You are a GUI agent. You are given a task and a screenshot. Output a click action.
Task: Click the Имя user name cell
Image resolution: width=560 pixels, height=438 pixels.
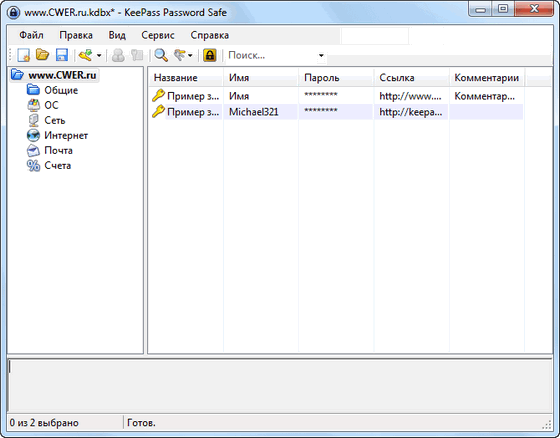[239, 96]
